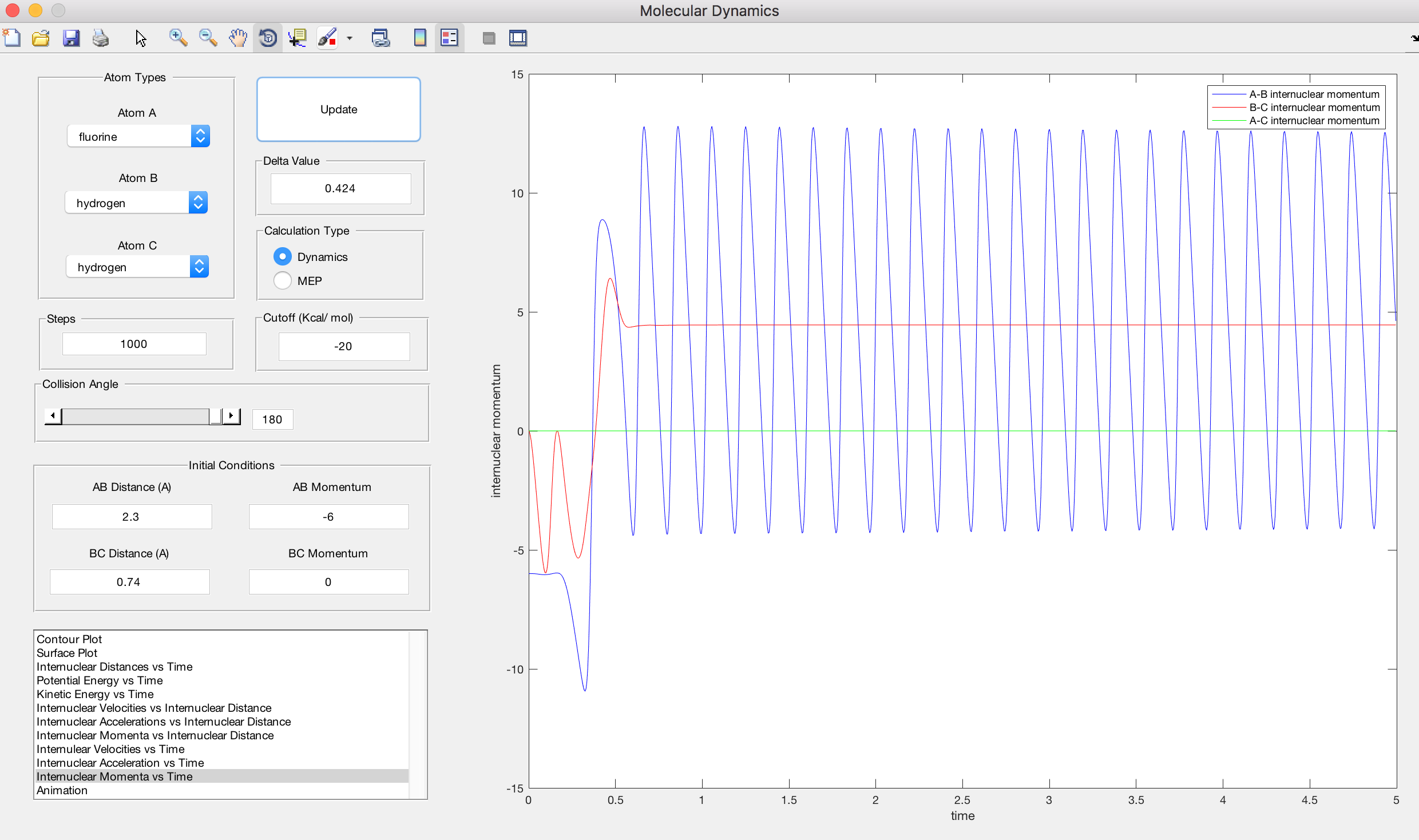Select the Data Cursor tool

[298, 38]
